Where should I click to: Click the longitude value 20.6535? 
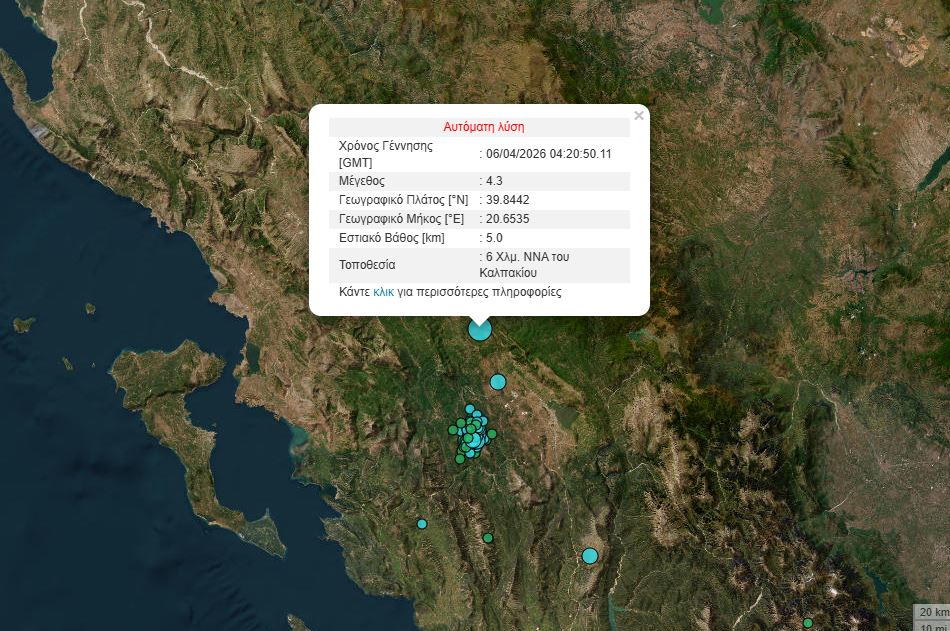pyautogui.click(x=507, y=219)
